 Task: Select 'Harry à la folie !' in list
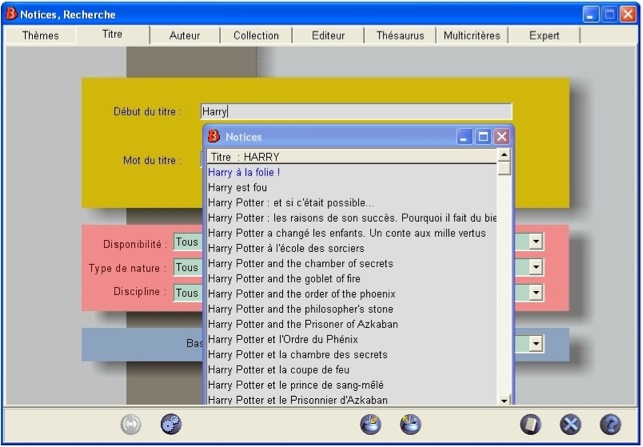click(352, 172)
